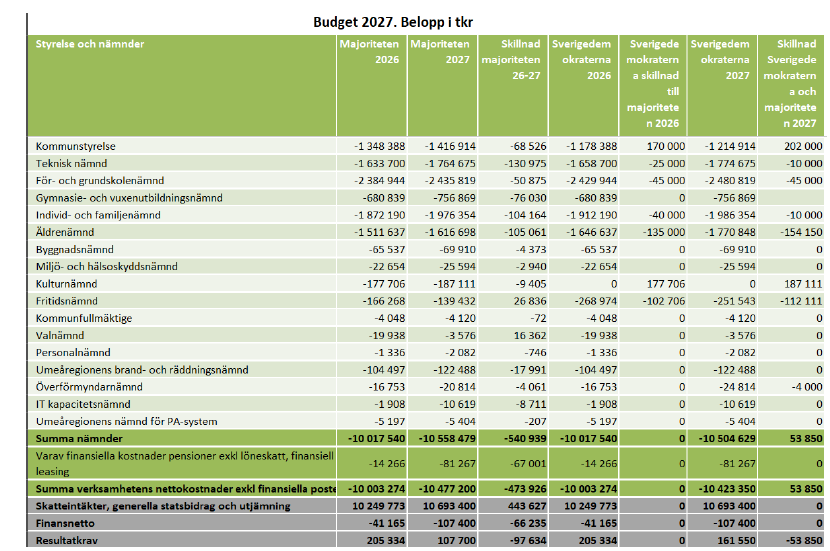
Task: Select cell -2 480 819 in För- och grundskolenämnd row
Action: [x=730, y=180]
